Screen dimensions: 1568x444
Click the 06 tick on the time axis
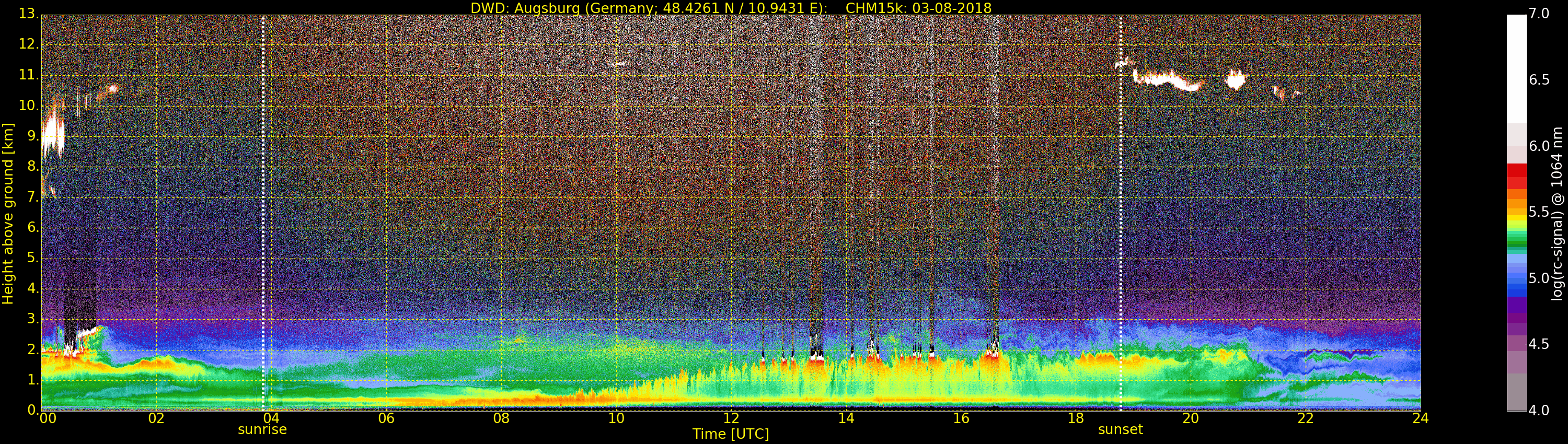pyautogui.click(x=386, y=418)
